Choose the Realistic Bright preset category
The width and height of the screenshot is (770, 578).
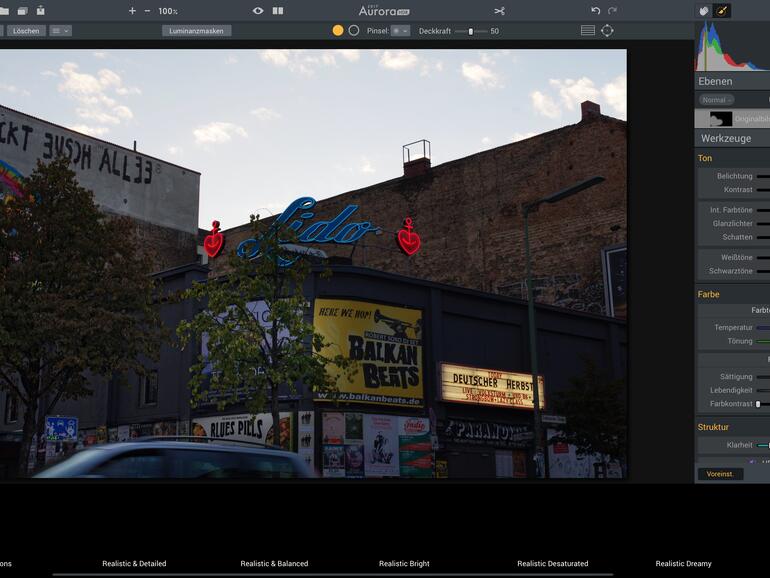pyautogui.click(x=404, y=564)
